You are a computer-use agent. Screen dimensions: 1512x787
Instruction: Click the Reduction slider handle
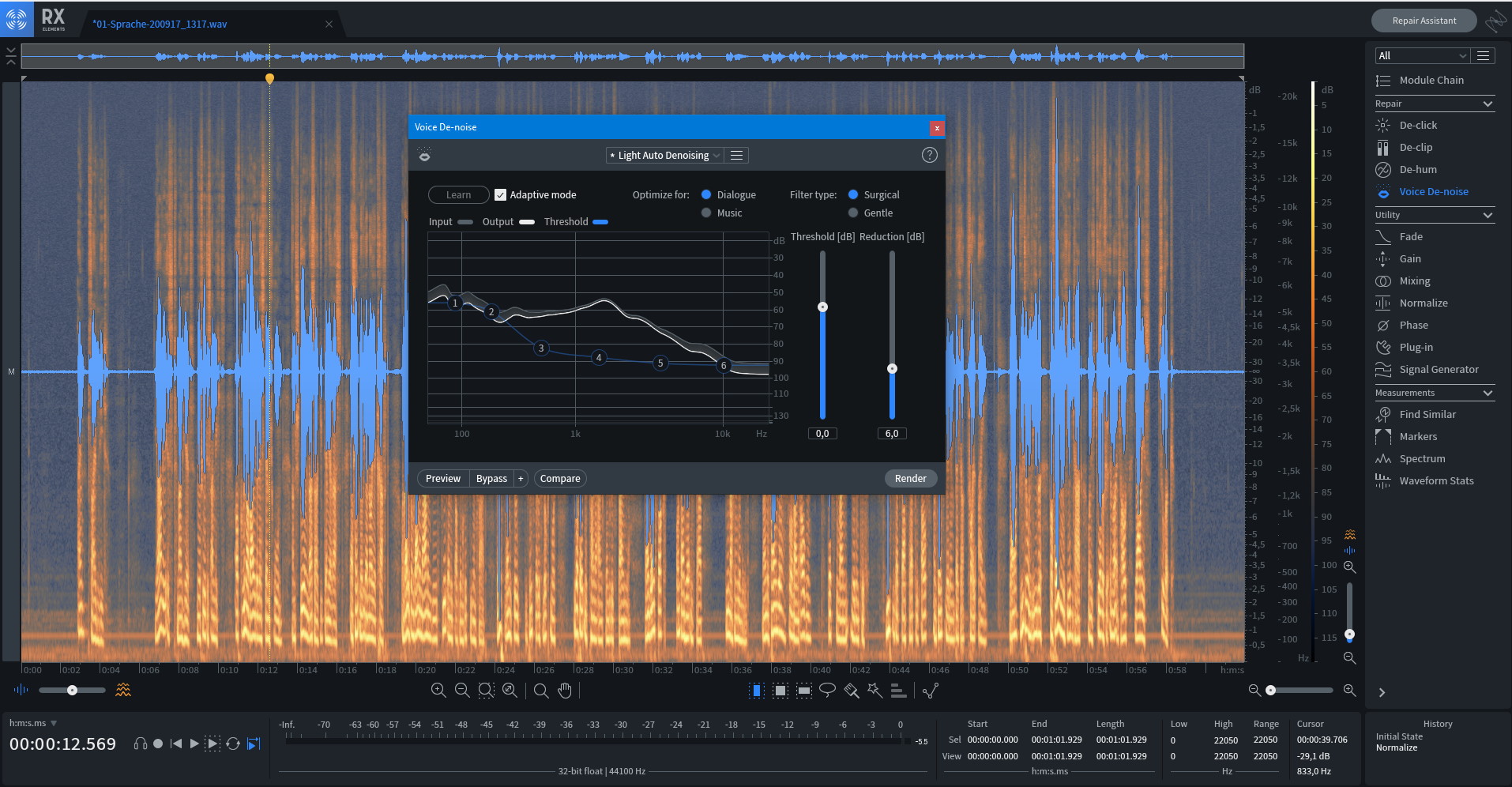pyautogui.click(x=892, y=369)
